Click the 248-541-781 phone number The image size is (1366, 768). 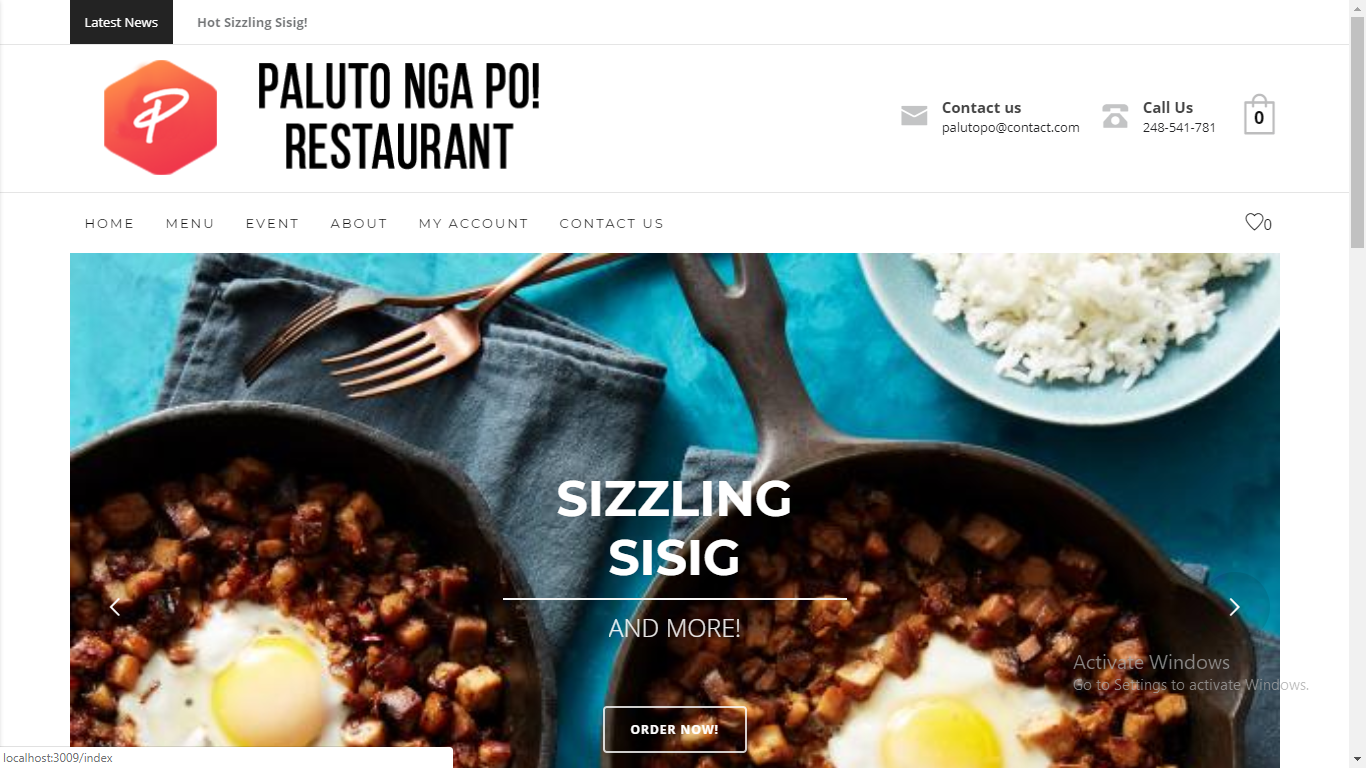point(1179,127)
